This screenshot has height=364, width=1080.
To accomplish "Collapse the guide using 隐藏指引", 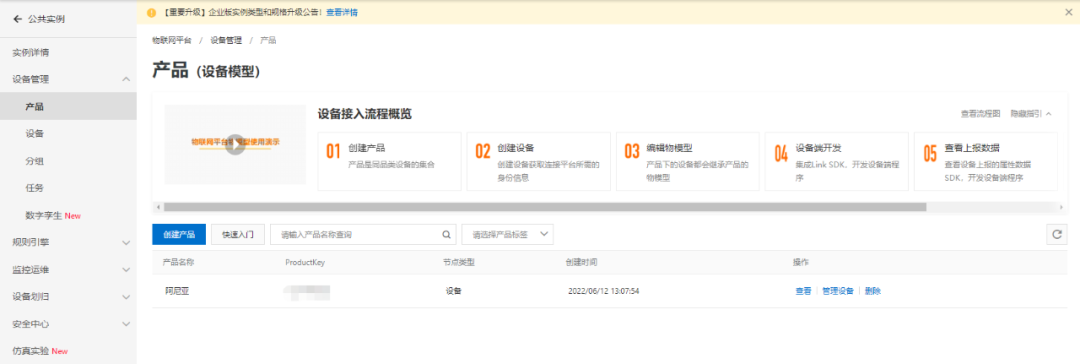I will pyautogui.click(x=1030, y=114).
